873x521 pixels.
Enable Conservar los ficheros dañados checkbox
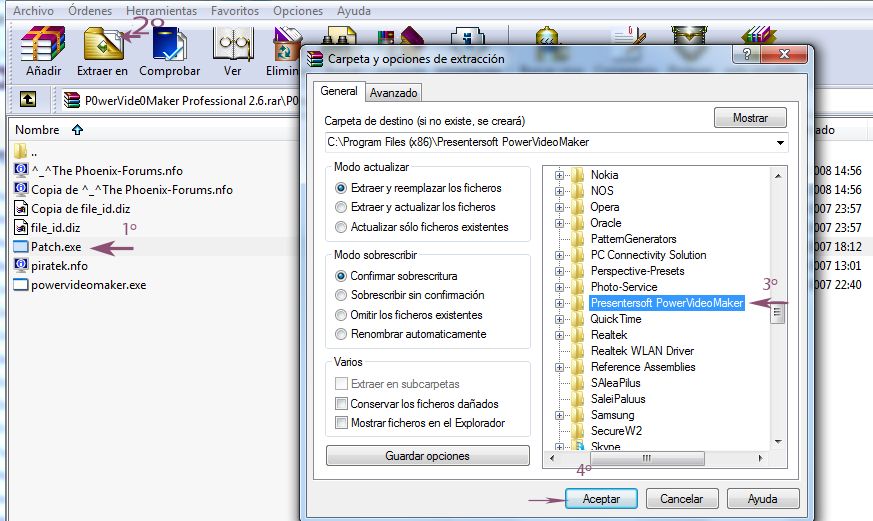(x=341, y=404)
